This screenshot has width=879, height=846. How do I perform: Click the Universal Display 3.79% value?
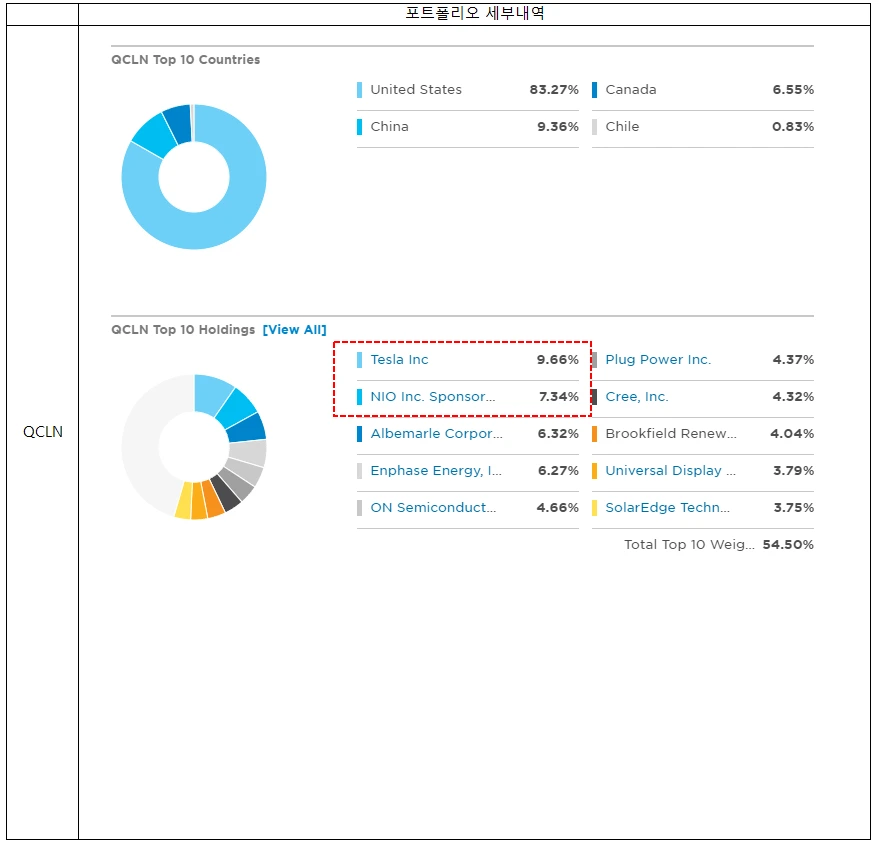pyautogui.click(x=794, y=470)
